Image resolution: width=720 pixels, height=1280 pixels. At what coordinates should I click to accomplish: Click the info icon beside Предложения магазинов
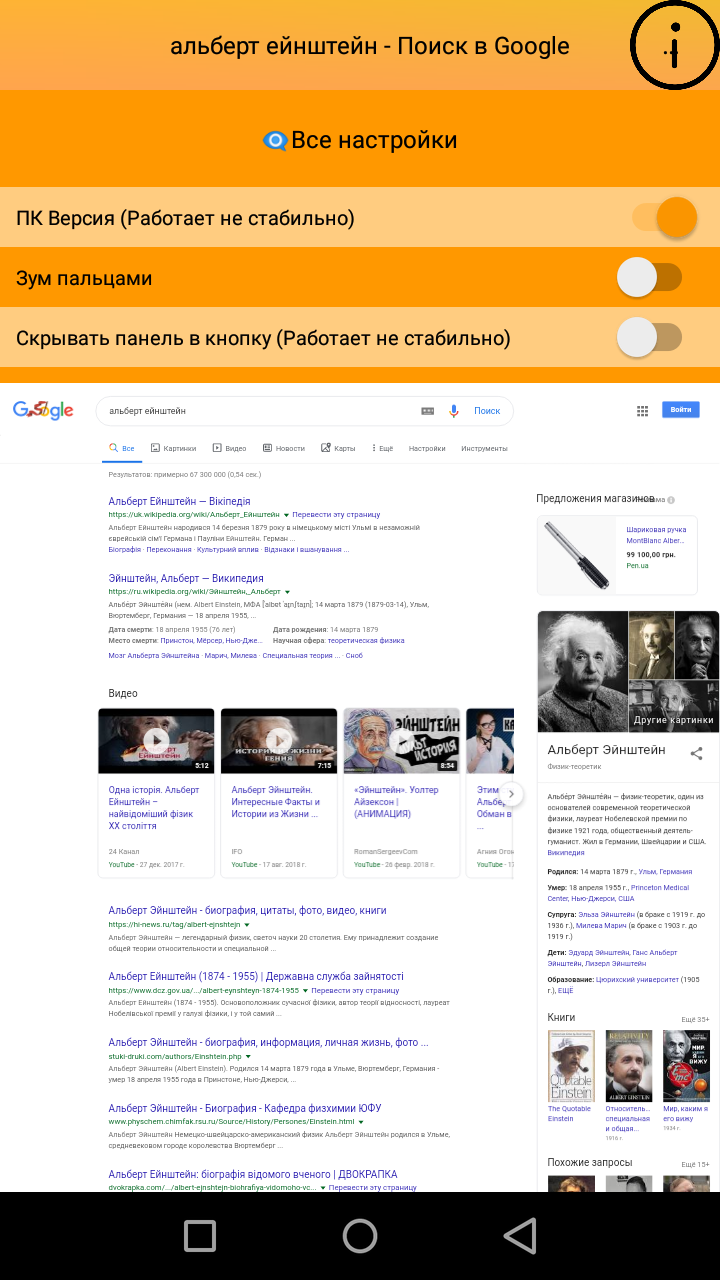[671, 500]
